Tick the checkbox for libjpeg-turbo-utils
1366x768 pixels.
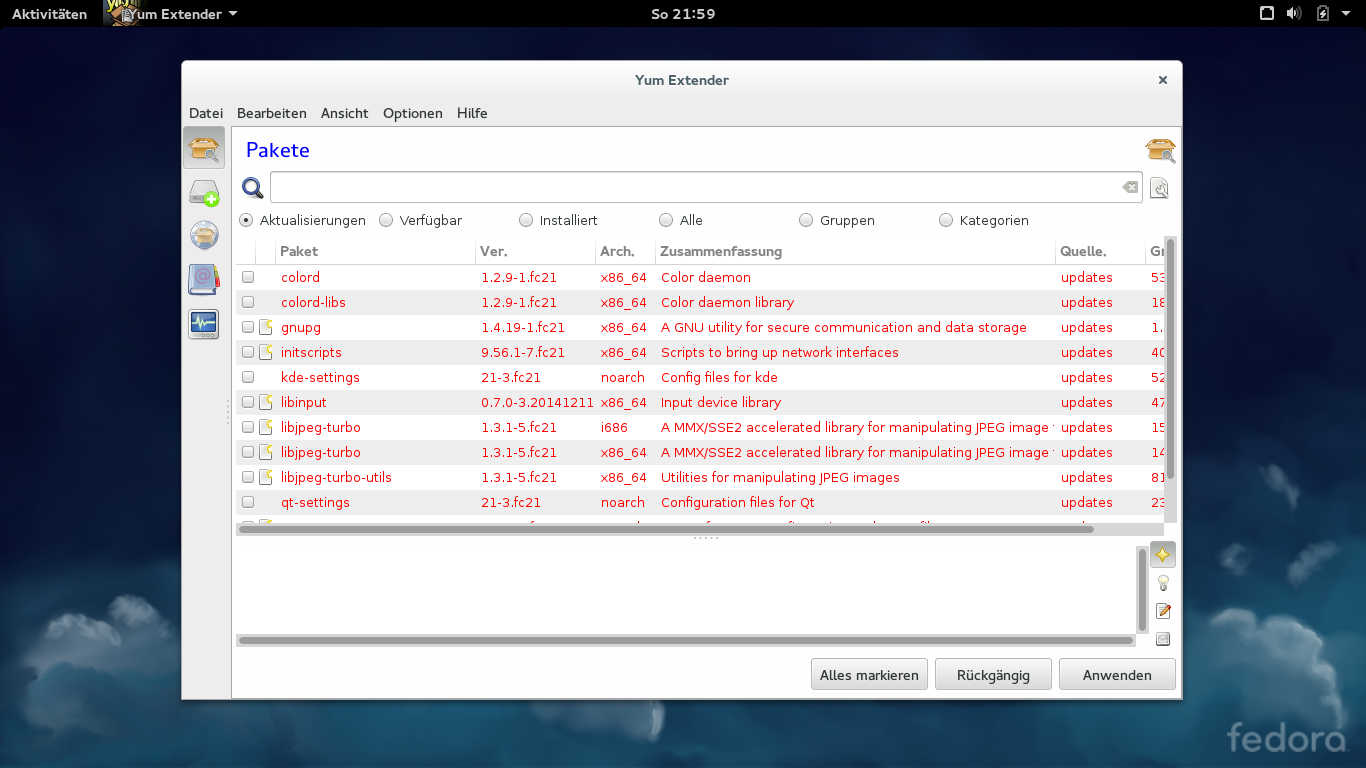[x=248, y=477]
